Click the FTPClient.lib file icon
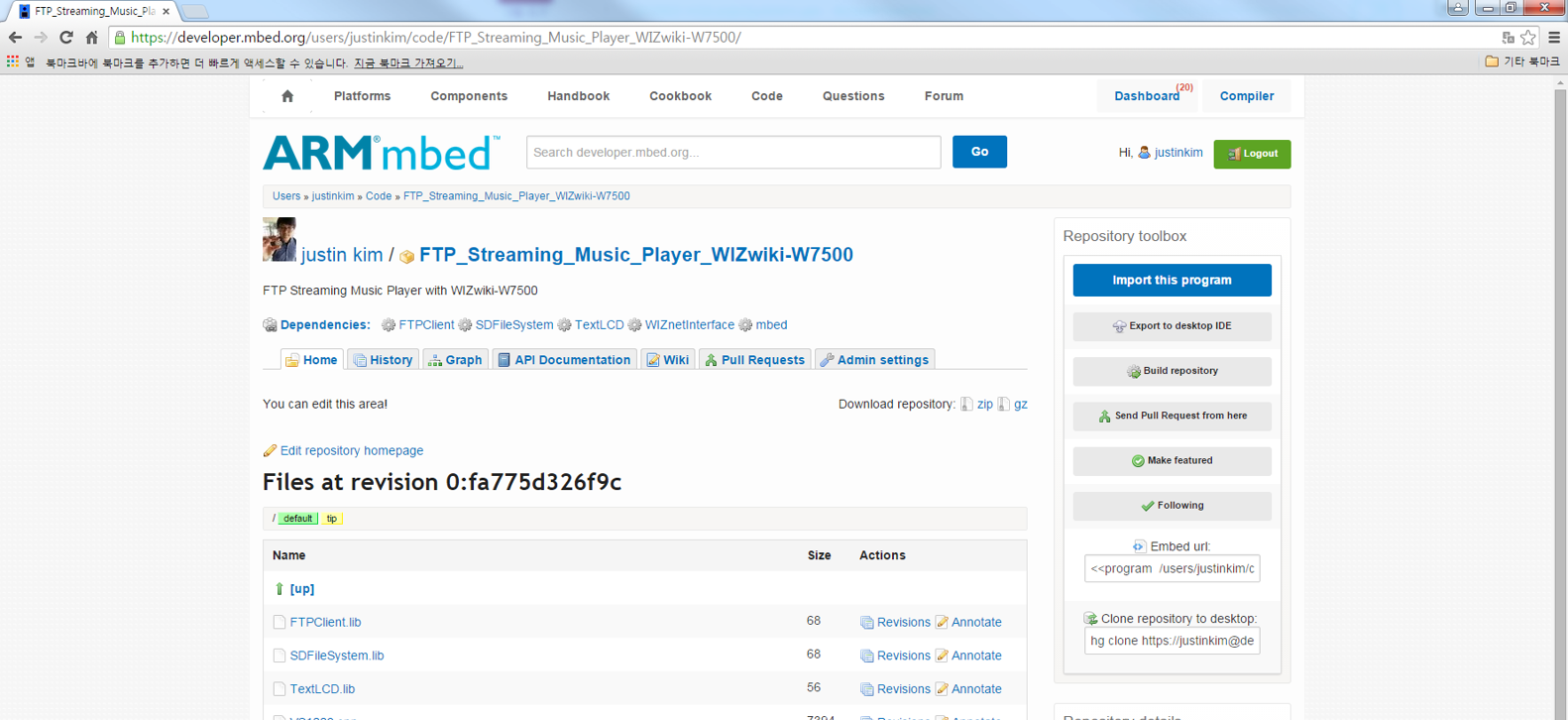 click(x=280, y=623)
